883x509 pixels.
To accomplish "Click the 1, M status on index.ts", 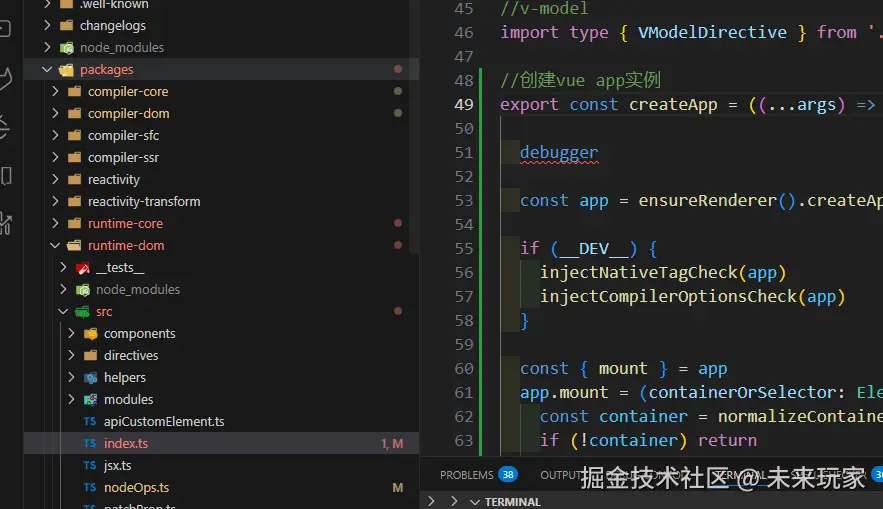I will (x=392, y=444).
